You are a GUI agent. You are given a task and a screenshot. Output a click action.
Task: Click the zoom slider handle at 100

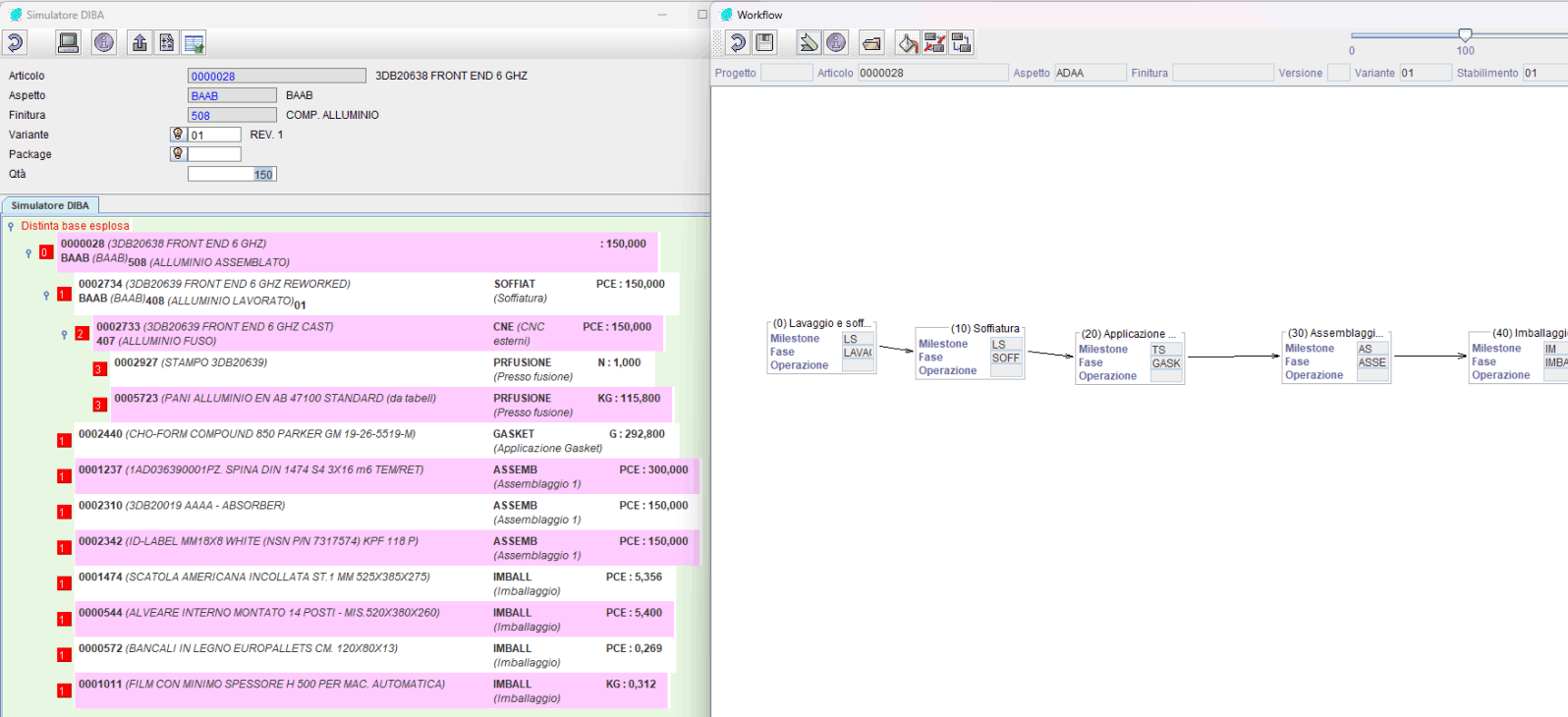click(1465, 35)
